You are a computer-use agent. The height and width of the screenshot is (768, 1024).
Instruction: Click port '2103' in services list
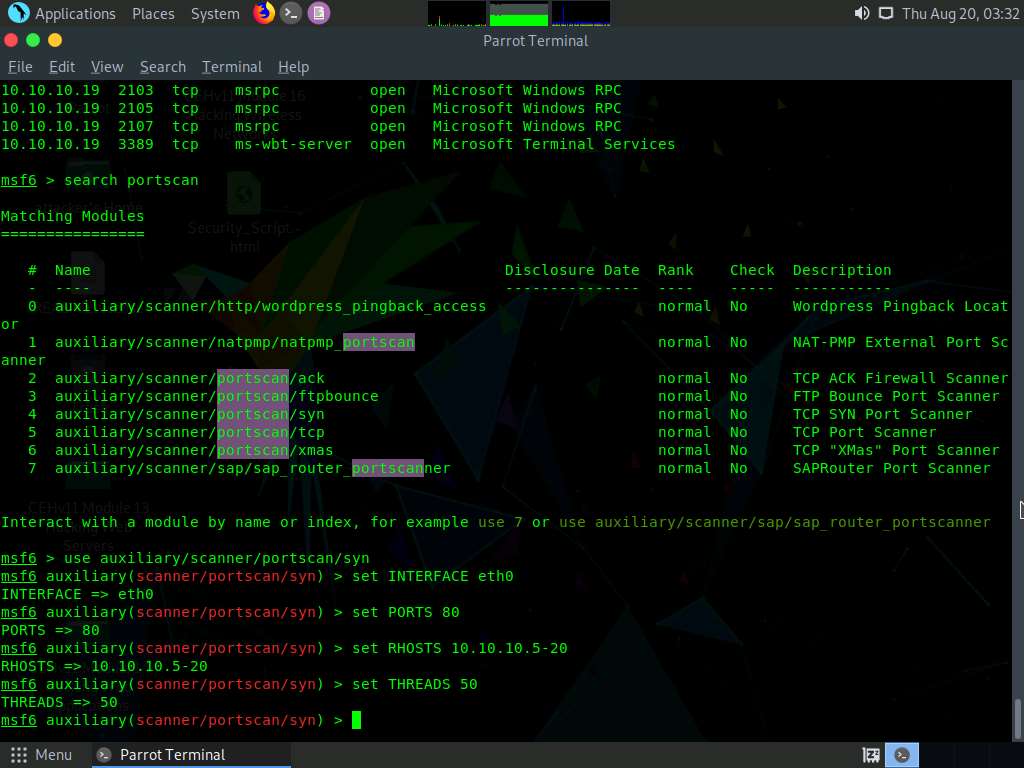click(x=136, y=90)
